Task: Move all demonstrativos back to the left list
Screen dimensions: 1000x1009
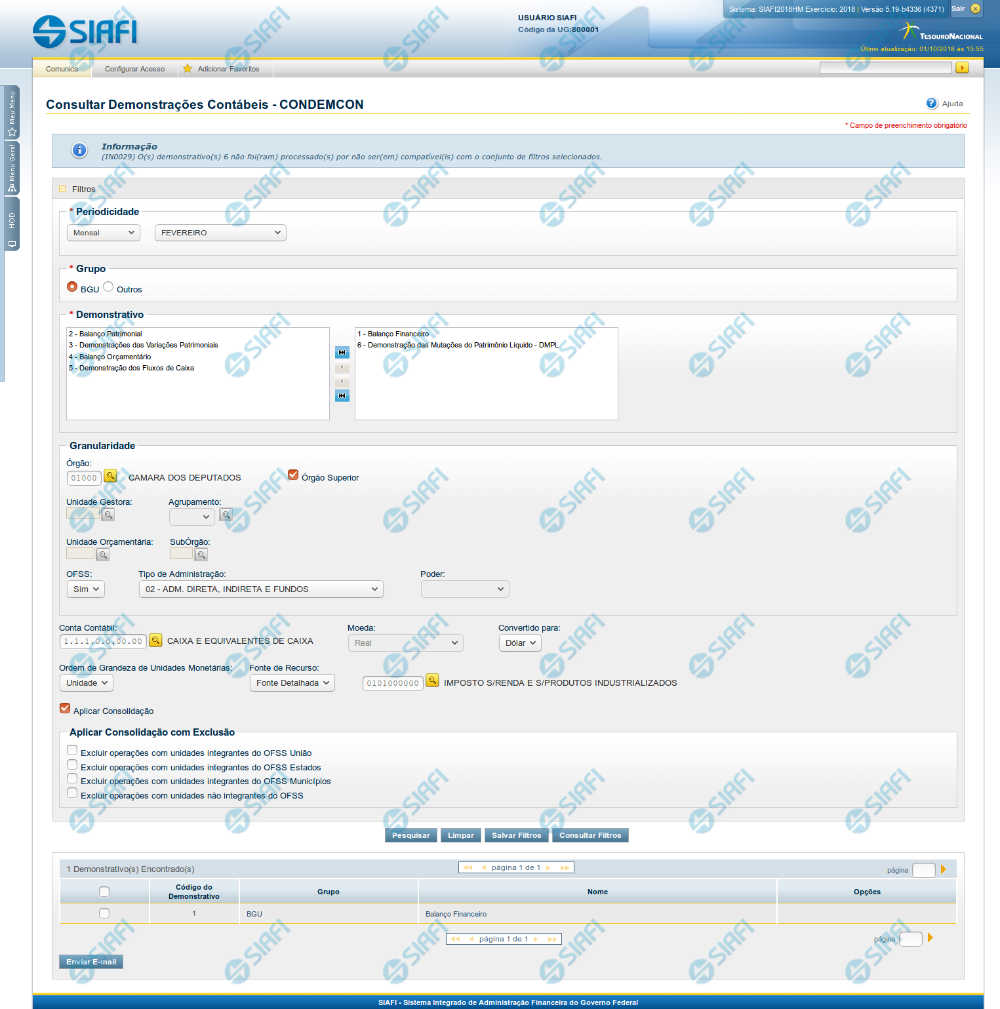Action: 342,396
